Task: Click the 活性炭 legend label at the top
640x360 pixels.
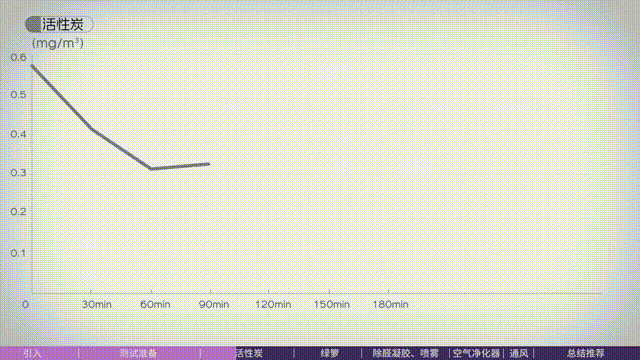Action: [x=63, y=24]
